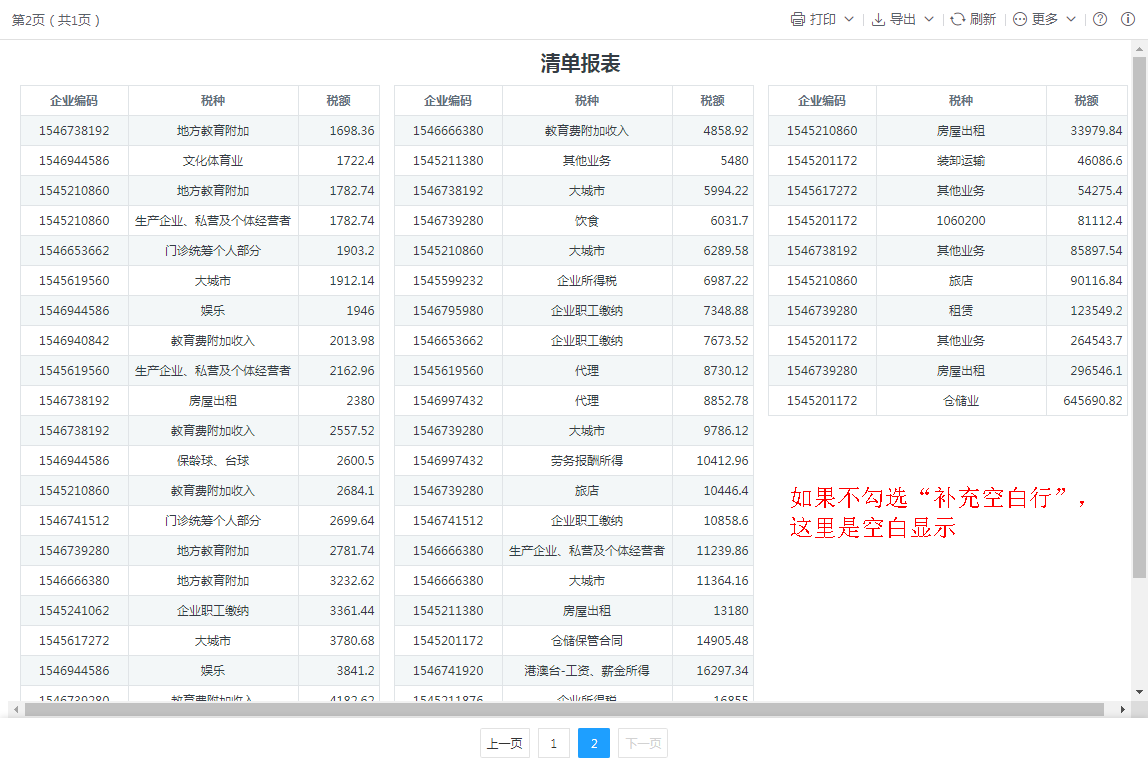Image resolution: width=1148 pixels, height=768 pixels.
Task: Click the first 税额 column header
Action: coord(338,101)
